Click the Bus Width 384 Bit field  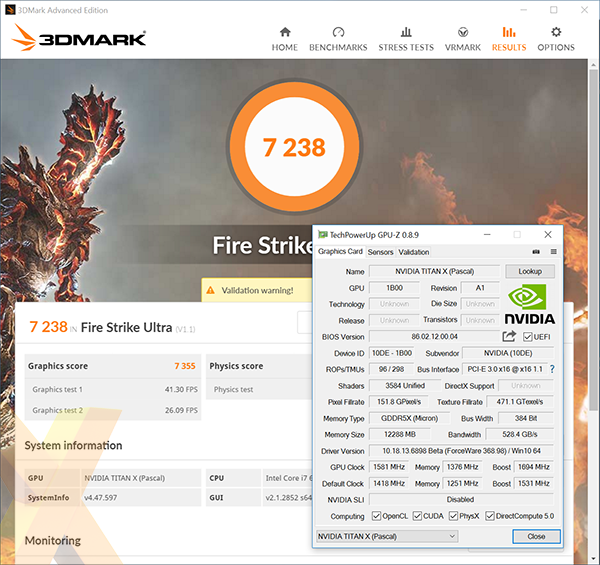point(526,418)
